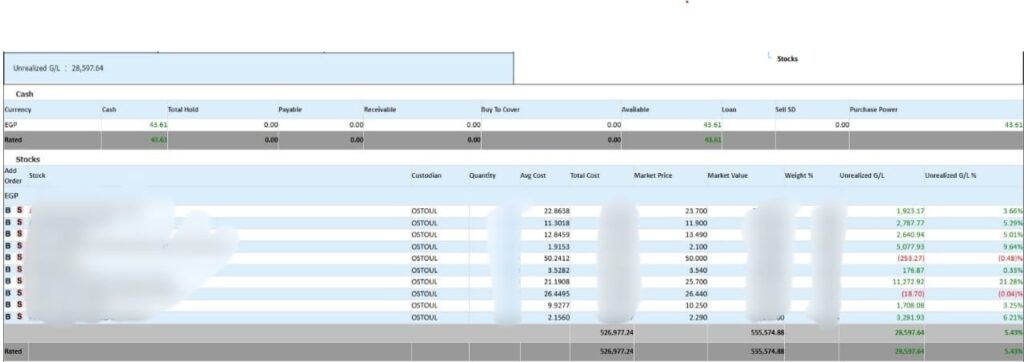The width and height of the screenshot is (1024, 362).
Task: Click the Total Hold column header
Action: pyautogui.click(x=183, y=109)
